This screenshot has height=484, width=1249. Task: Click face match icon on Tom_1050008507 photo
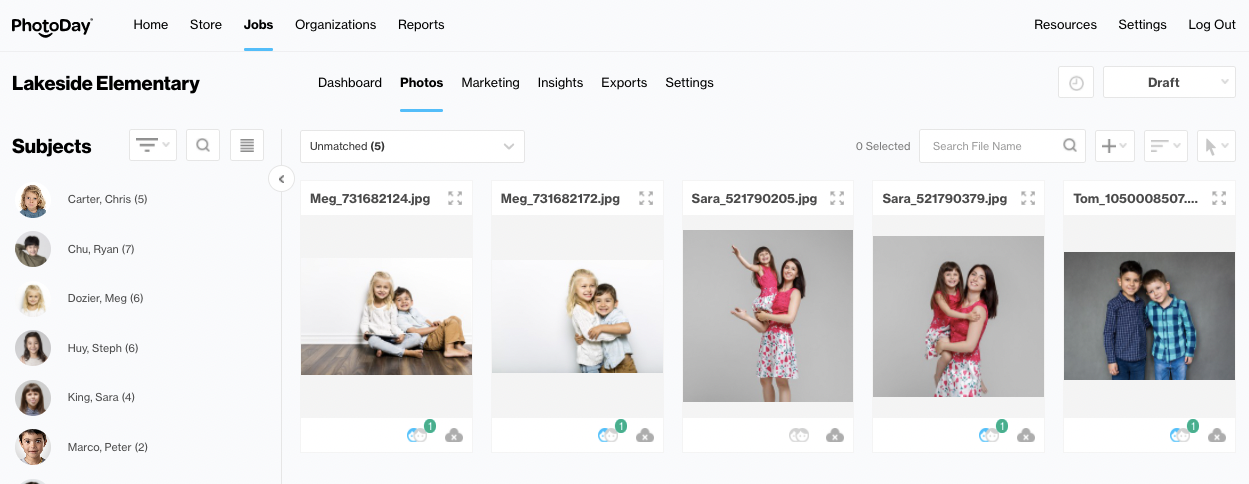coord(1181,434)
